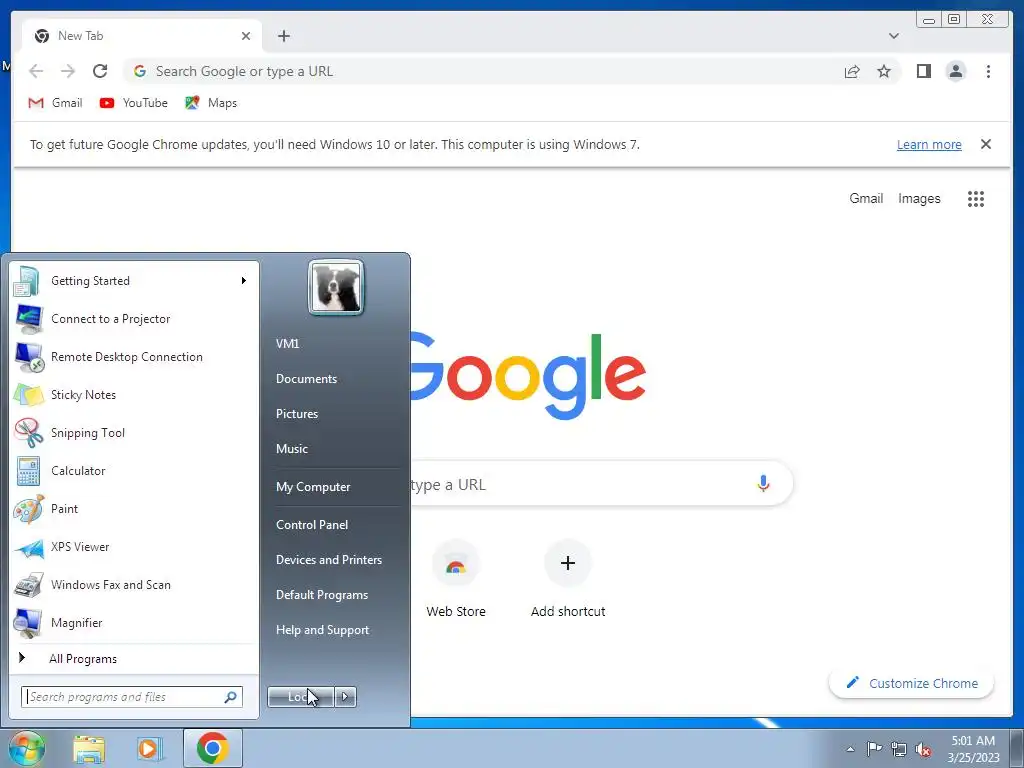1024x768 pixels.
Task: Click the user account picture
Action: (x=336, y=288)
